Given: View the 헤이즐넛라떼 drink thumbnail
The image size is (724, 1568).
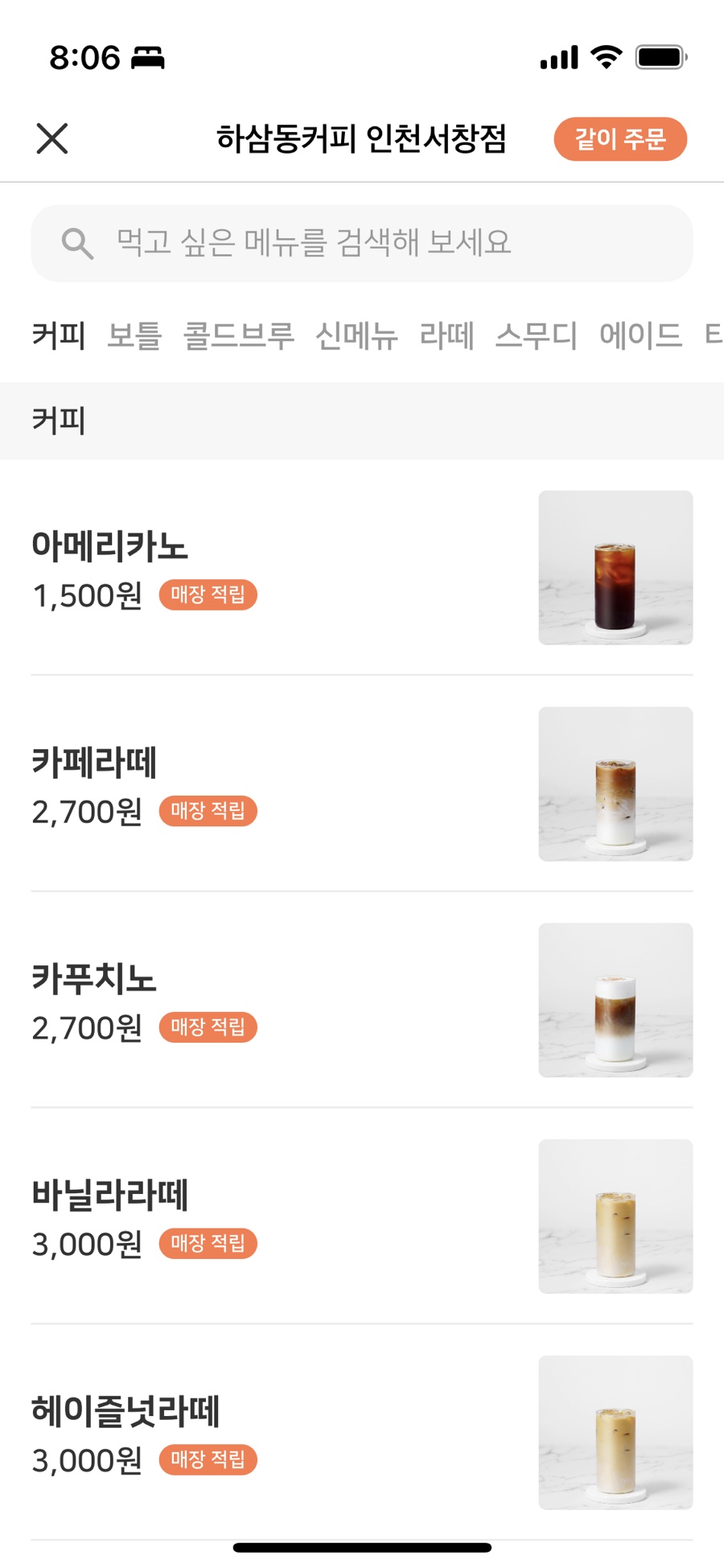Looking at the screenshot, I should [615, 1432].
